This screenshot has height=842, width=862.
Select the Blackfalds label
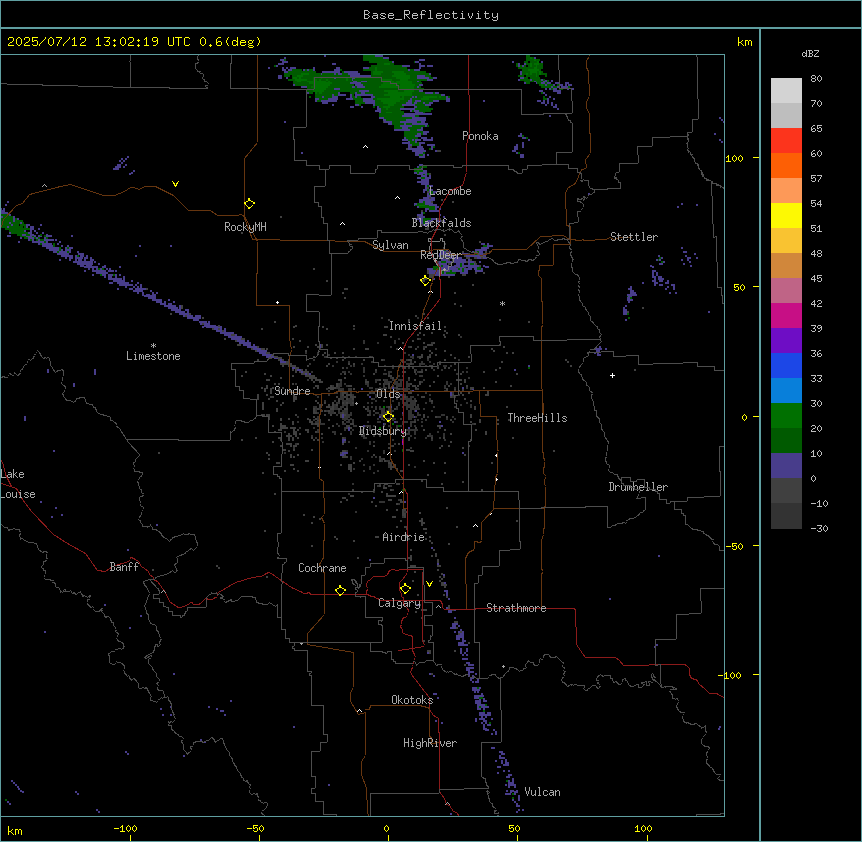click(x=441, y=223)
